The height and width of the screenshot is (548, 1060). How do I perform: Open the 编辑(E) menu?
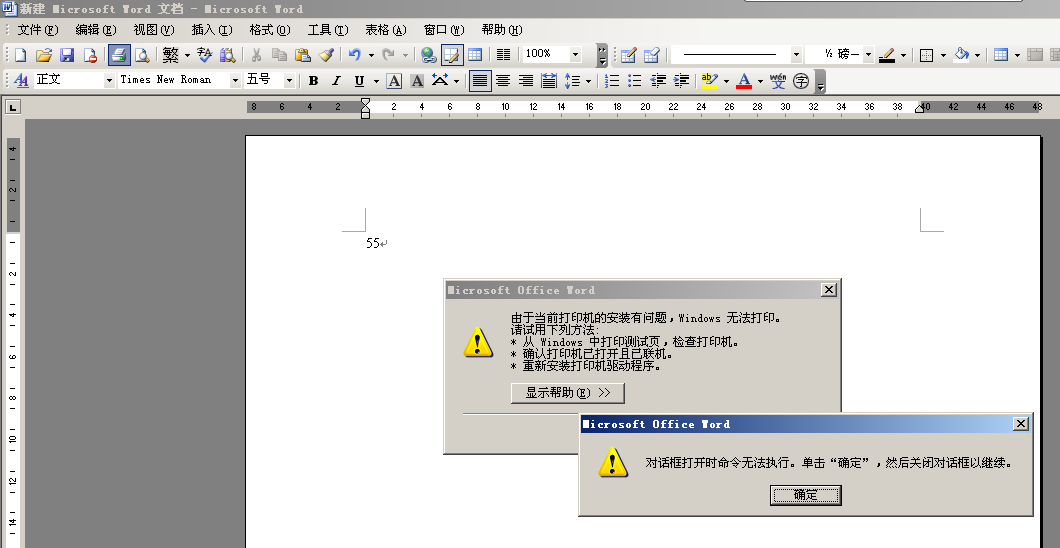pyautogui.click(x=96, y=30)
